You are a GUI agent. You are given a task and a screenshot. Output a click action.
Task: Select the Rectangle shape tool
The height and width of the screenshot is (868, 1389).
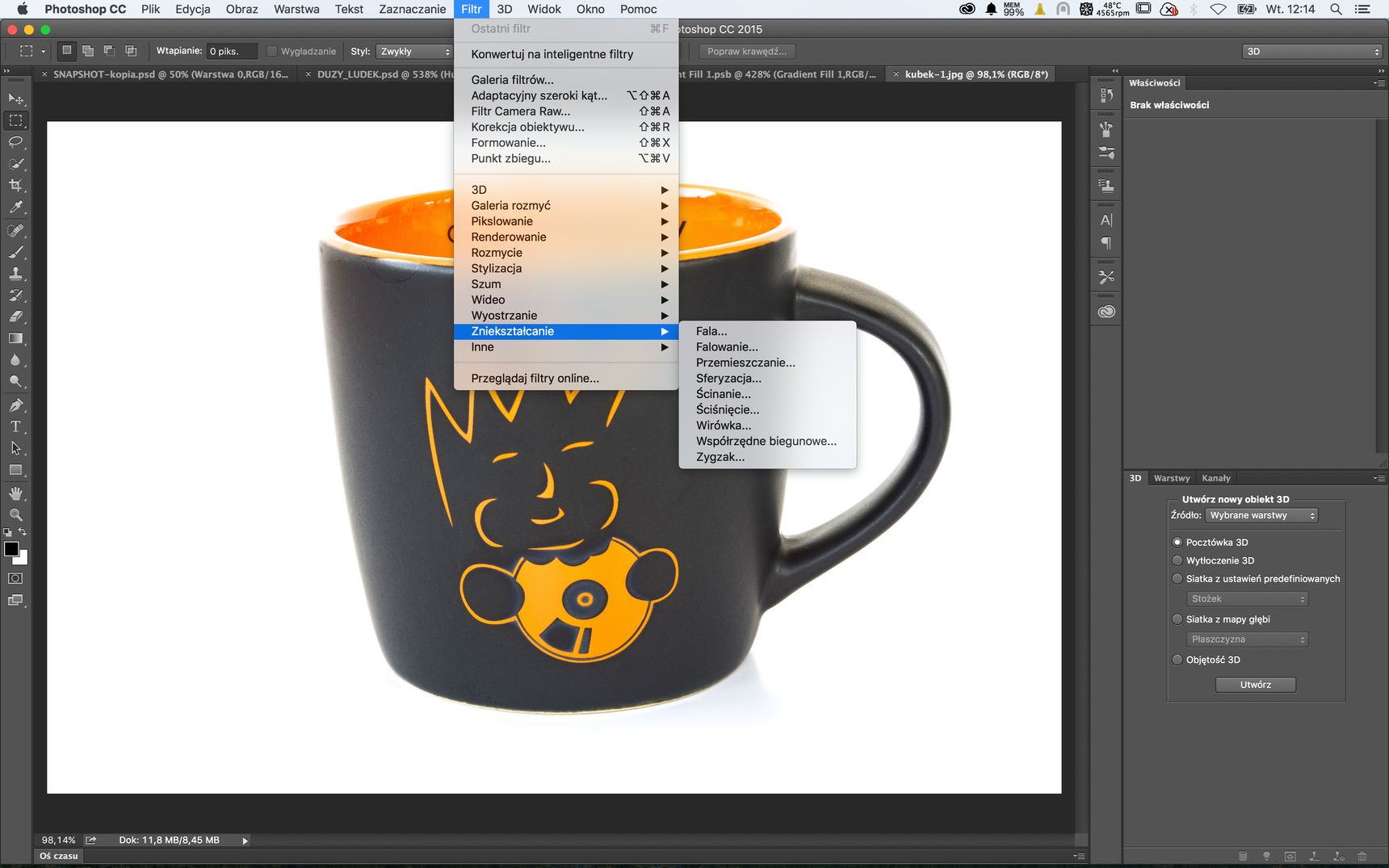15,470
